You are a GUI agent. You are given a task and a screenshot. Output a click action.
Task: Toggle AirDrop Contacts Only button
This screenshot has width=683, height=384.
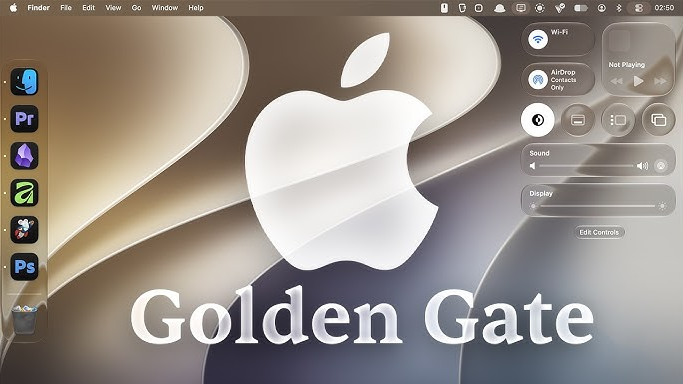point(538,80)
